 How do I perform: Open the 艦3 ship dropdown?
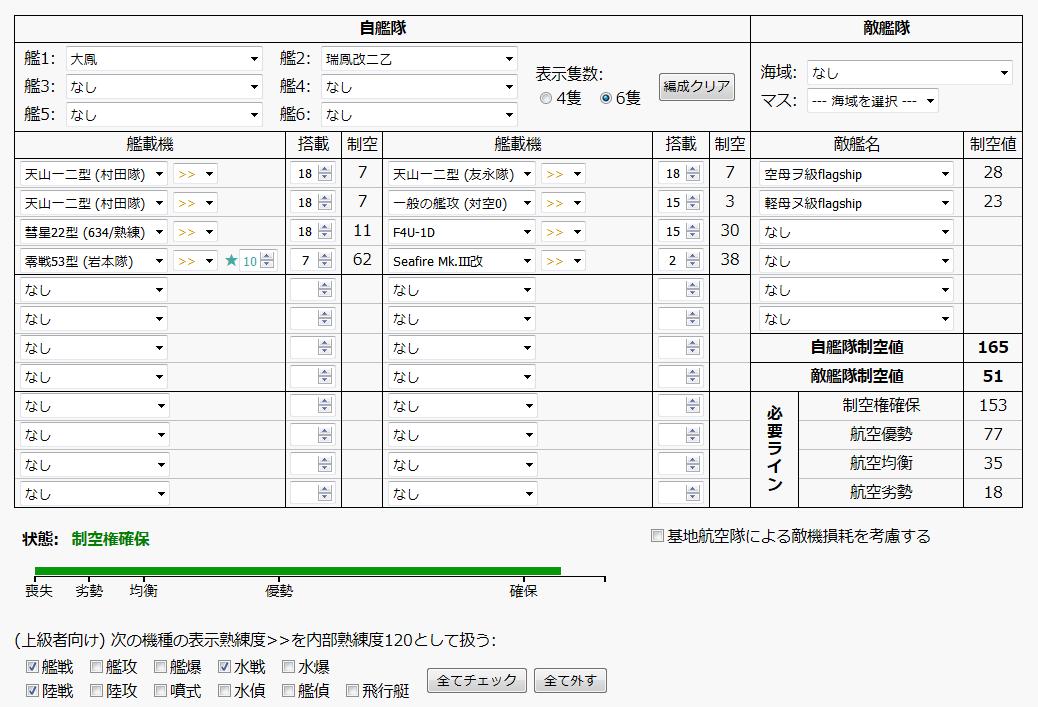164,87
